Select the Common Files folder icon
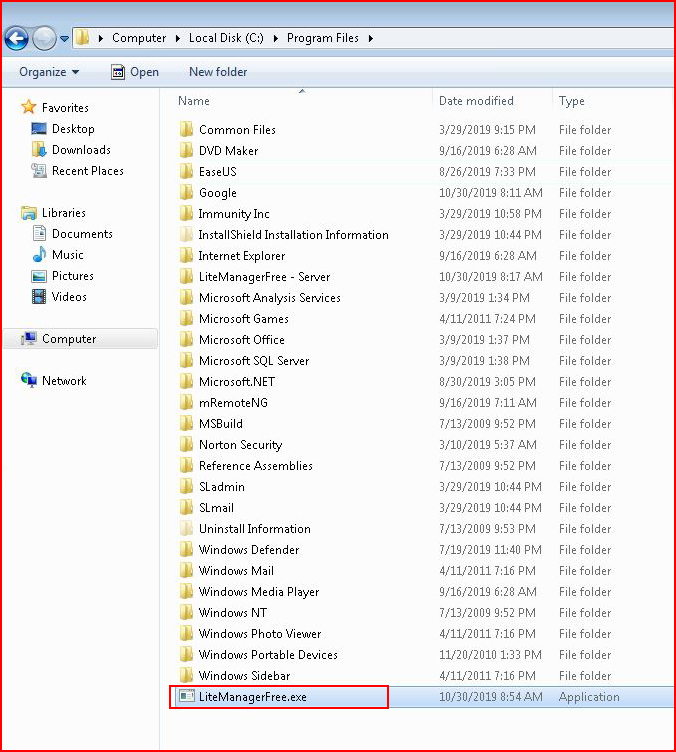The height and width of the screenshot is (752, 676). [186, 129]
